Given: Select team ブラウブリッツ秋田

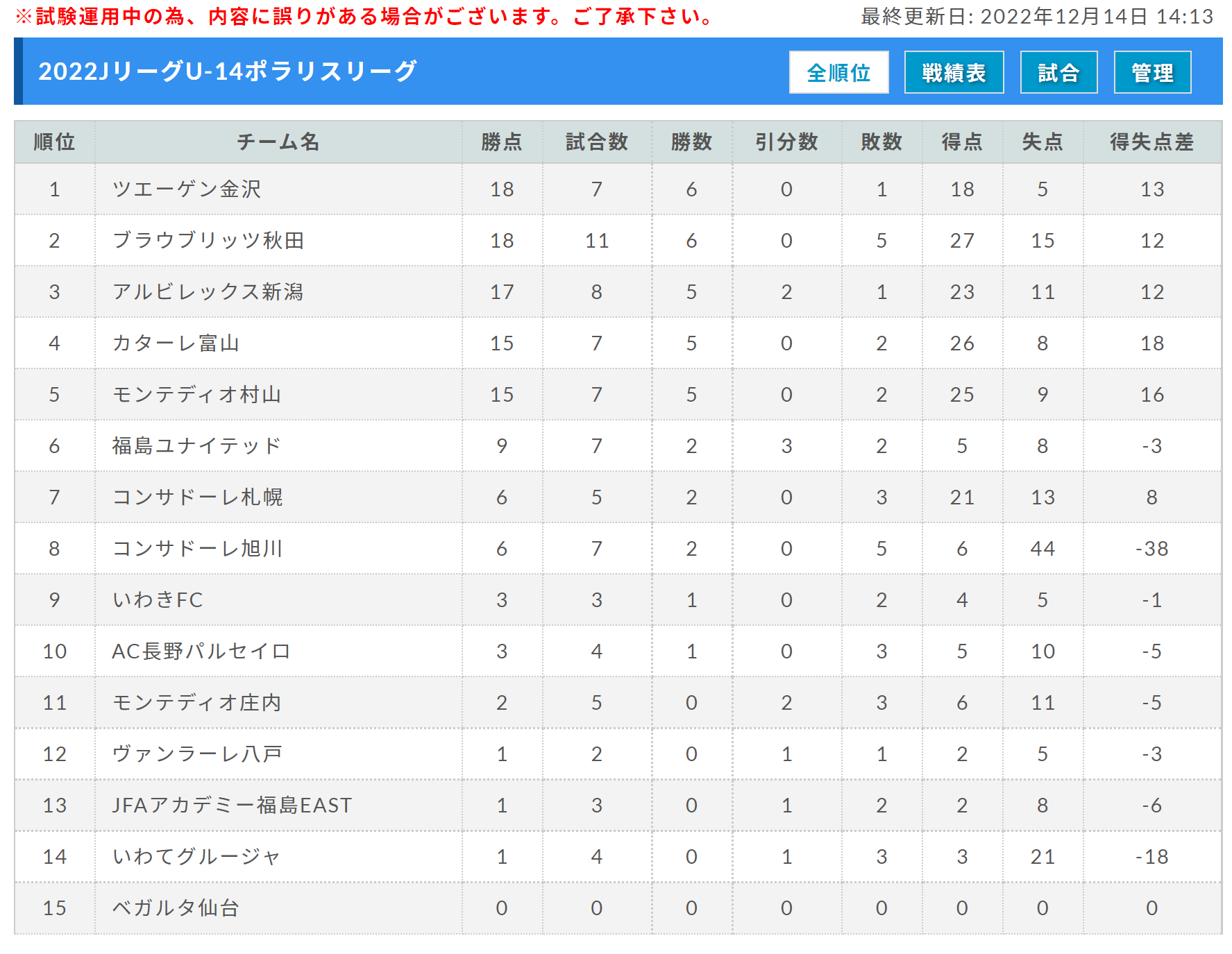Looking at the screenshot, I should (208, 241).
